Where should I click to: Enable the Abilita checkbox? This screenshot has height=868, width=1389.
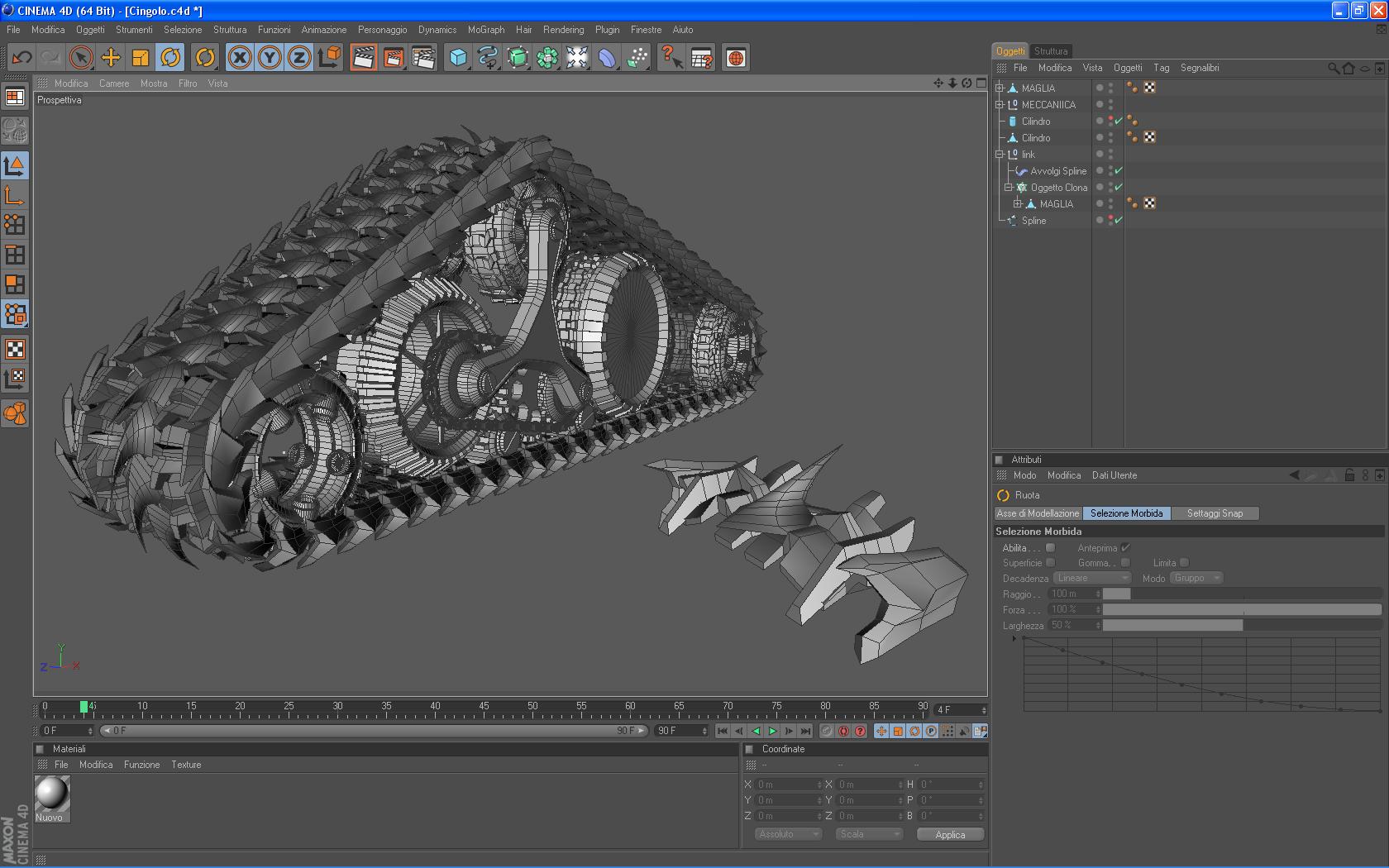click(1050, 547)
